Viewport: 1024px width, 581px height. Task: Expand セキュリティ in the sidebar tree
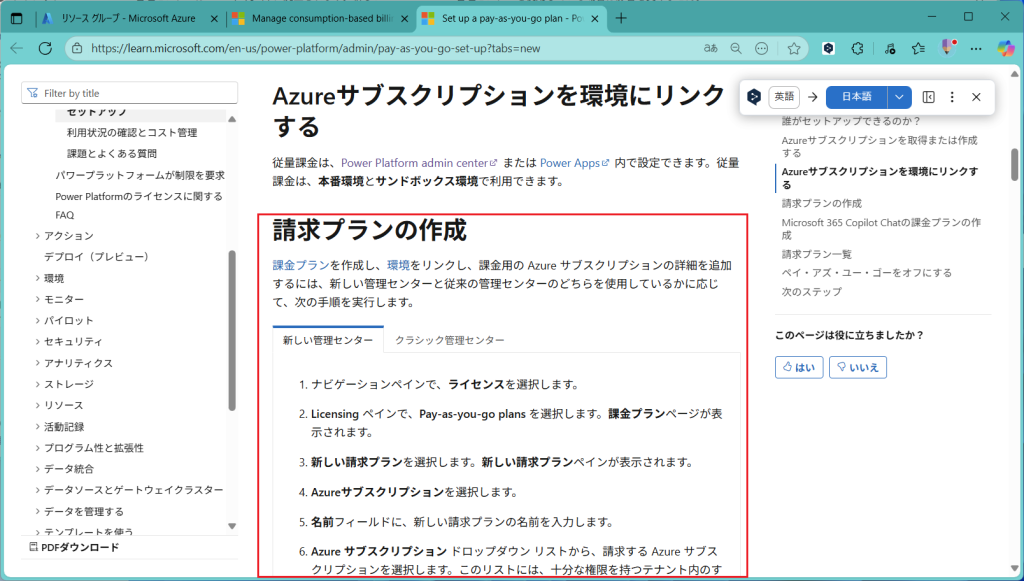click(x=37, y=341)
